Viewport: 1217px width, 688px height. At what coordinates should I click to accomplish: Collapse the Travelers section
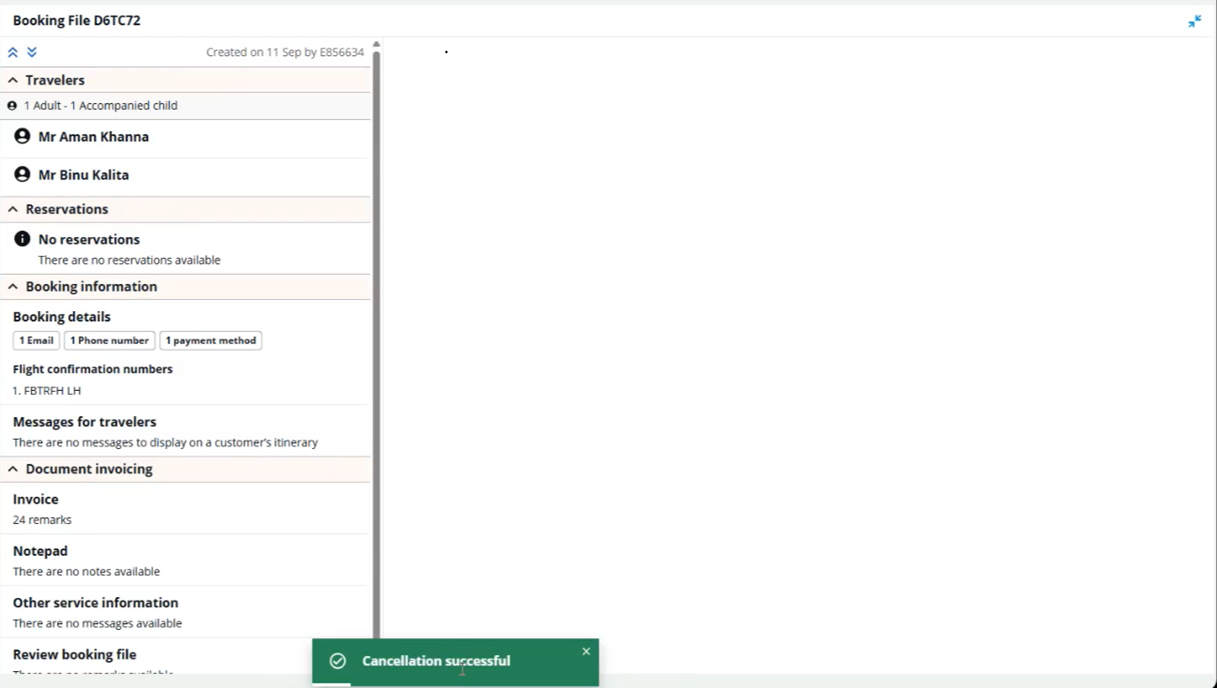(13, 80)
